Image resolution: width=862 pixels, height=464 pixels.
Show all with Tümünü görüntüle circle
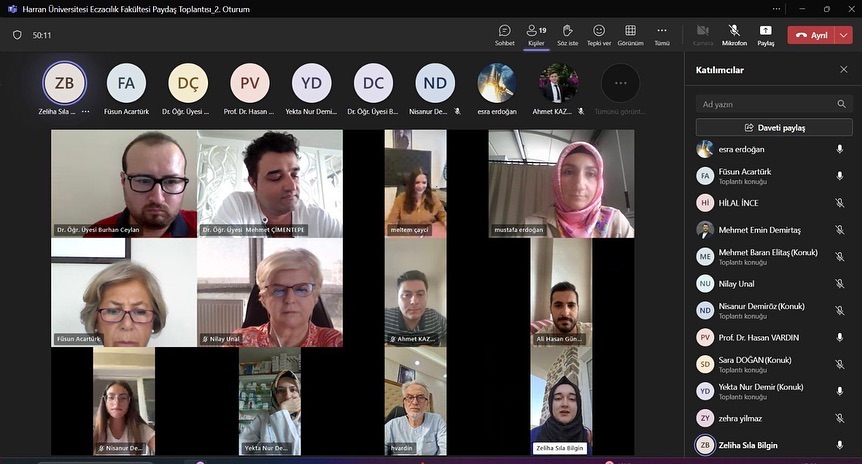tap(620, 83)
